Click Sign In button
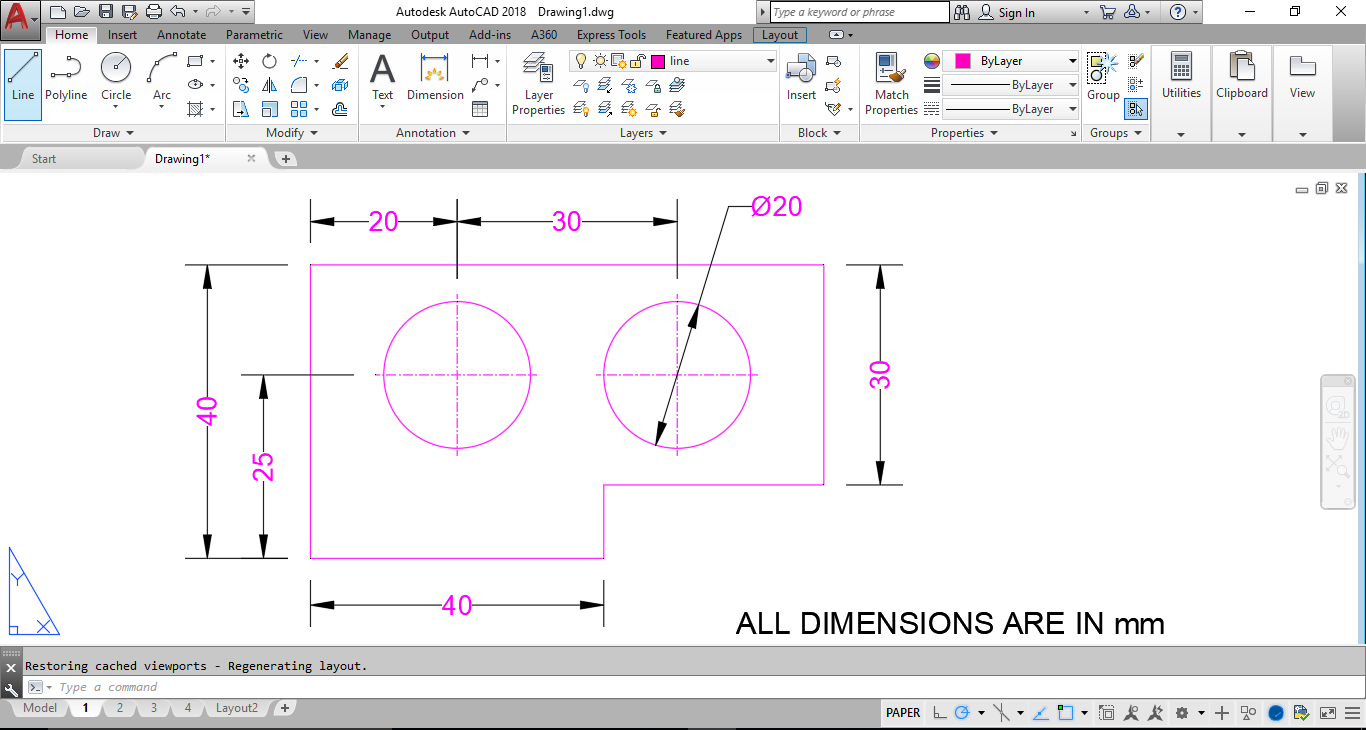Screen dimensions: 1366x730 coord(1007,12)
